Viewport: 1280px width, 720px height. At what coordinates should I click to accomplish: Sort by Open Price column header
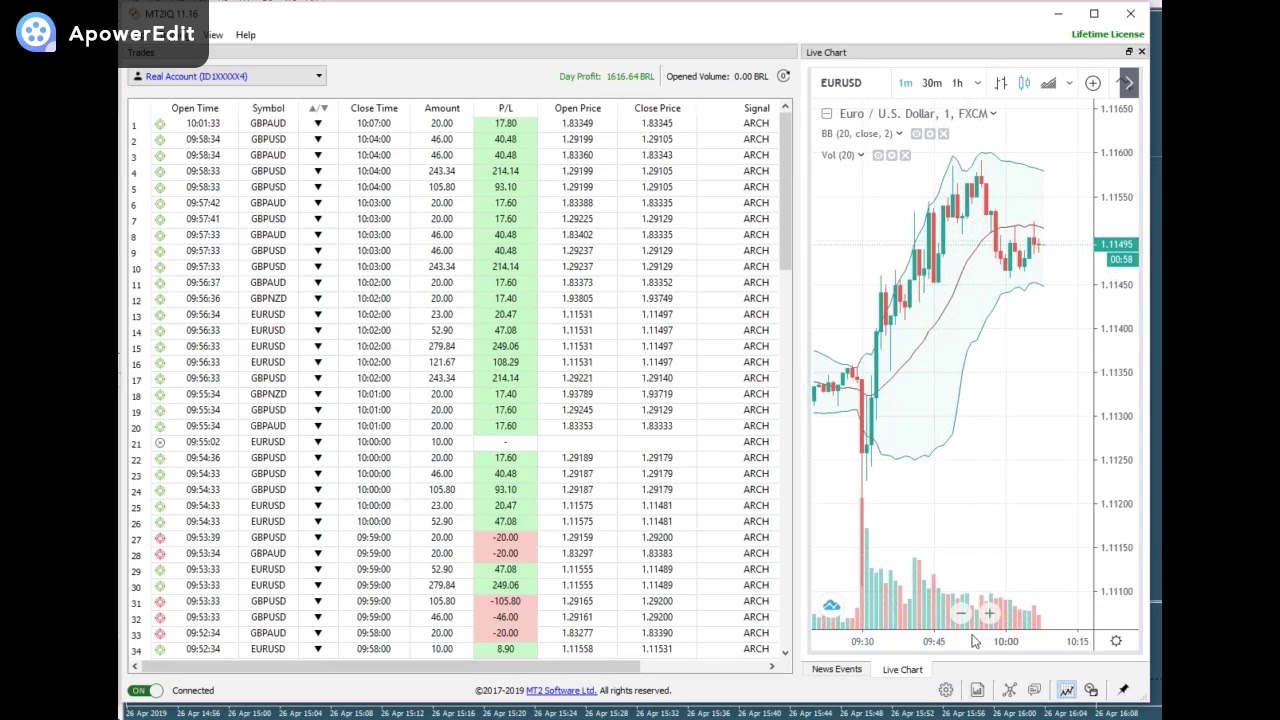point(578,108)
